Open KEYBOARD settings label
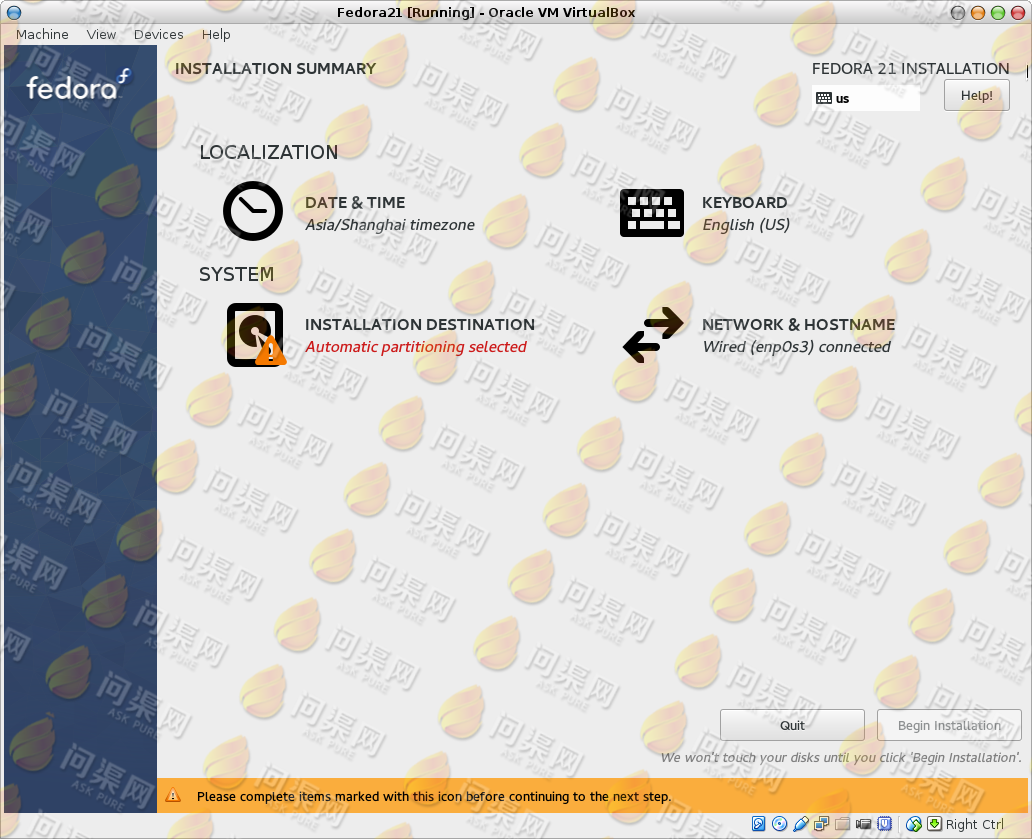The height and width of the screenshot is (839, 1032). coord(744,203)
